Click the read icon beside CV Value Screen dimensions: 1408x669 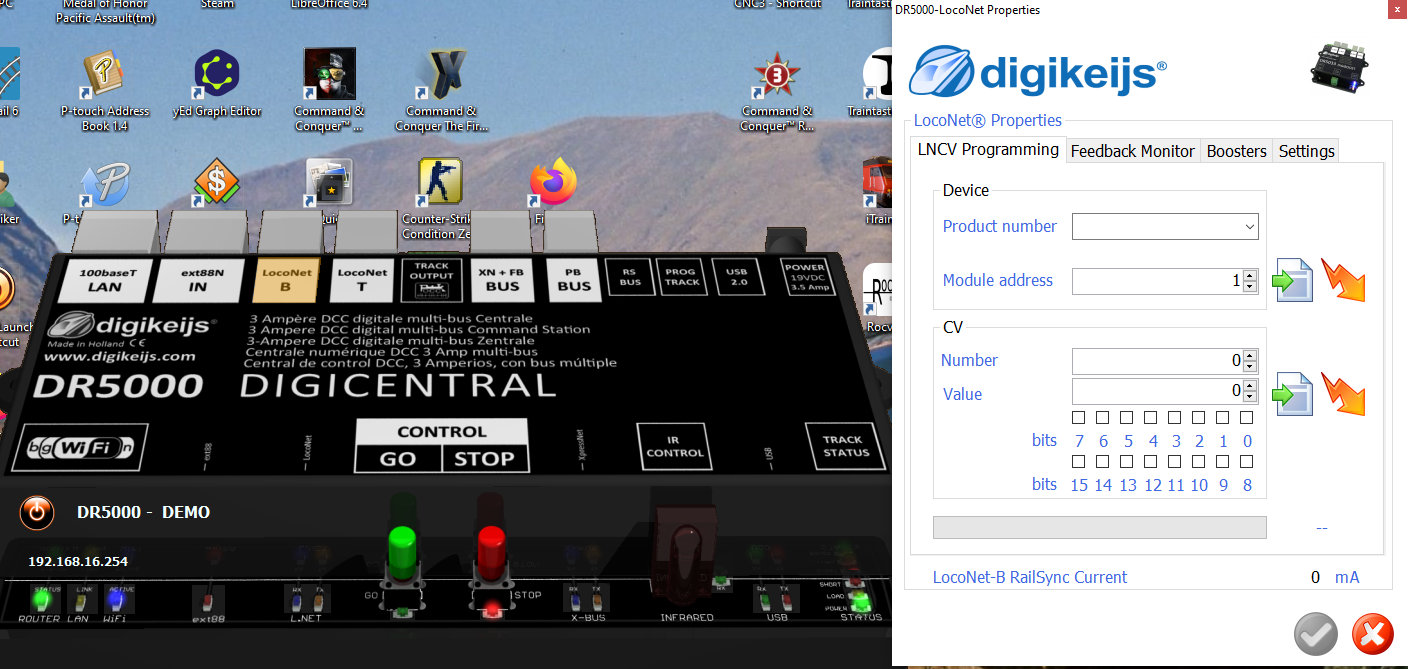pos(1292,394)
